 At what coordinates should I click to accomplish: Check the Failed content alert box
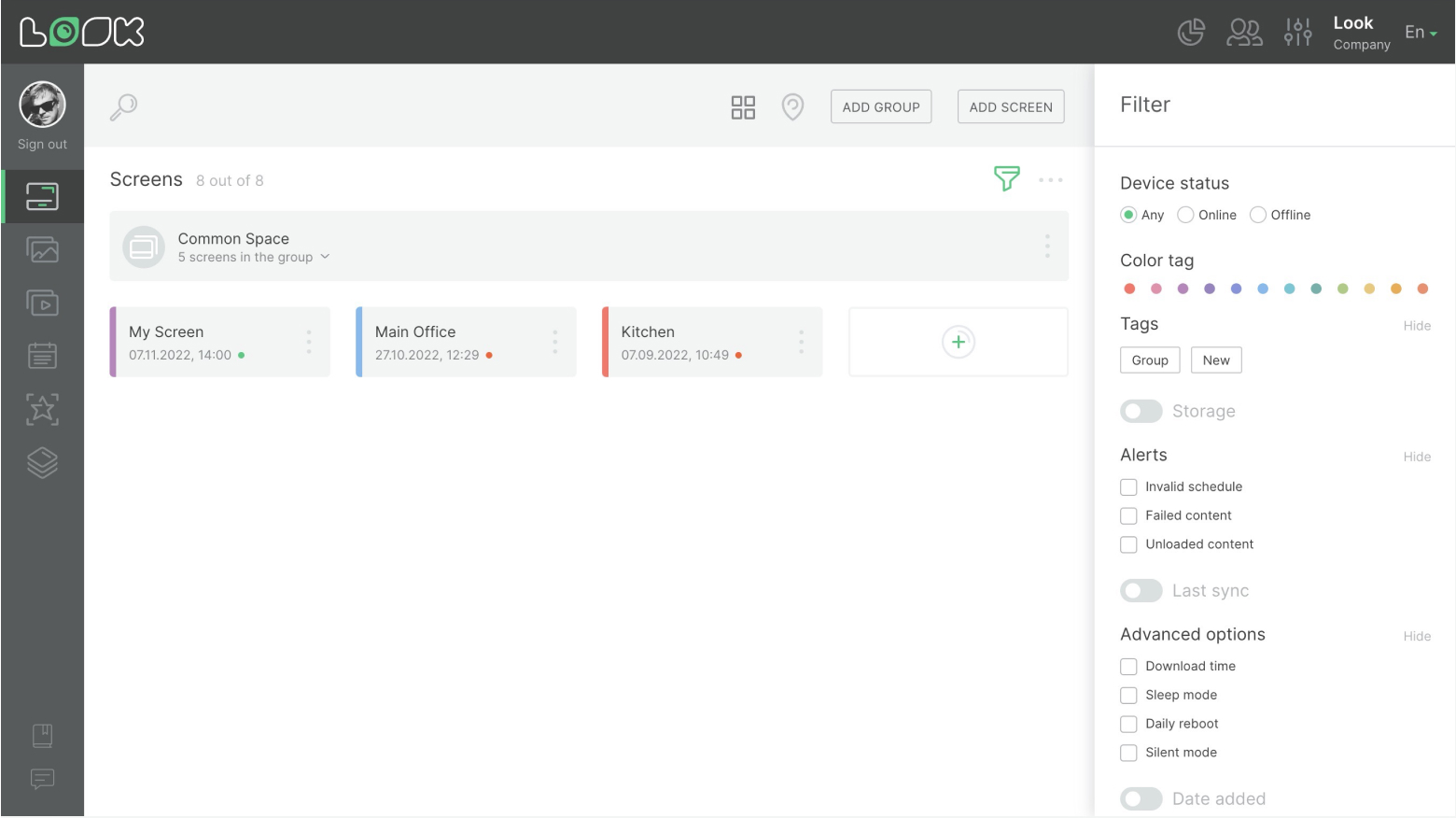point(1128,515)
